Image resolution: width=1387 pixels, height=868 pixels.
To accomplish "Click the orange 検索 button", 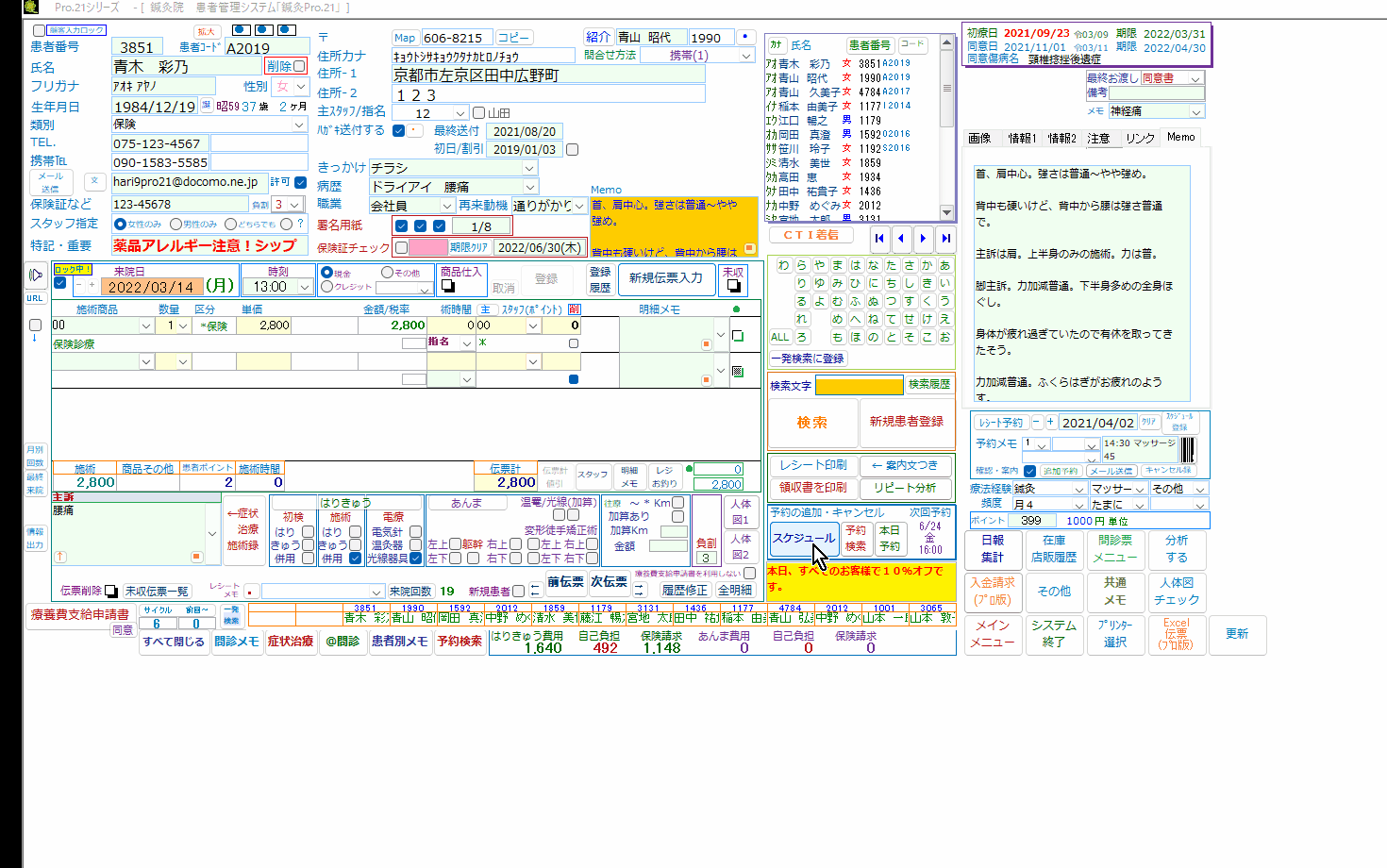I will pyautogui.click(x=812, y=422).
